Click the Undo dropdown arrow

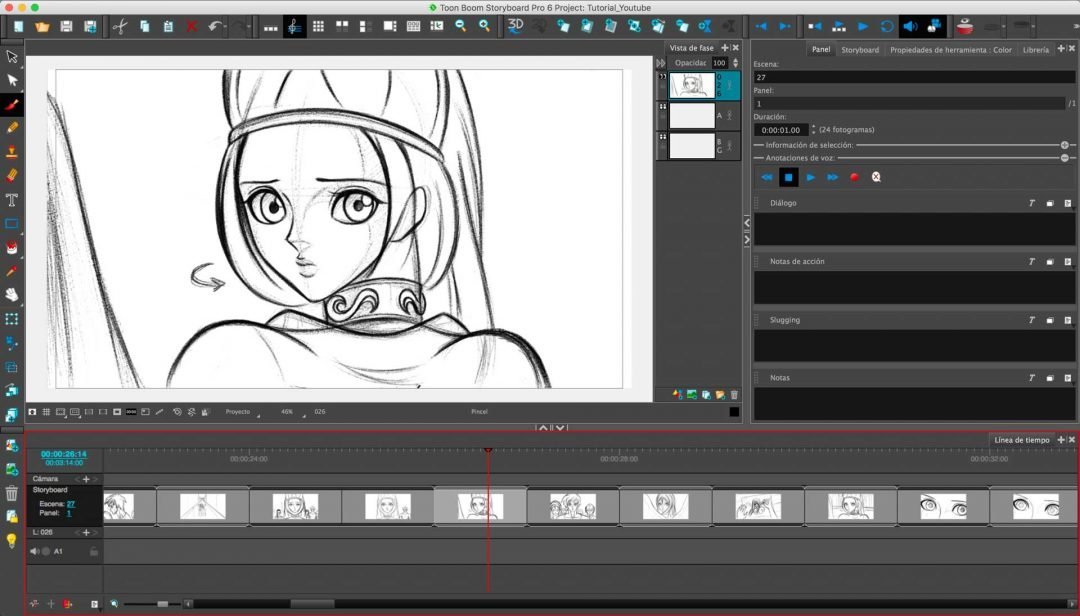(x=226, y=26)
